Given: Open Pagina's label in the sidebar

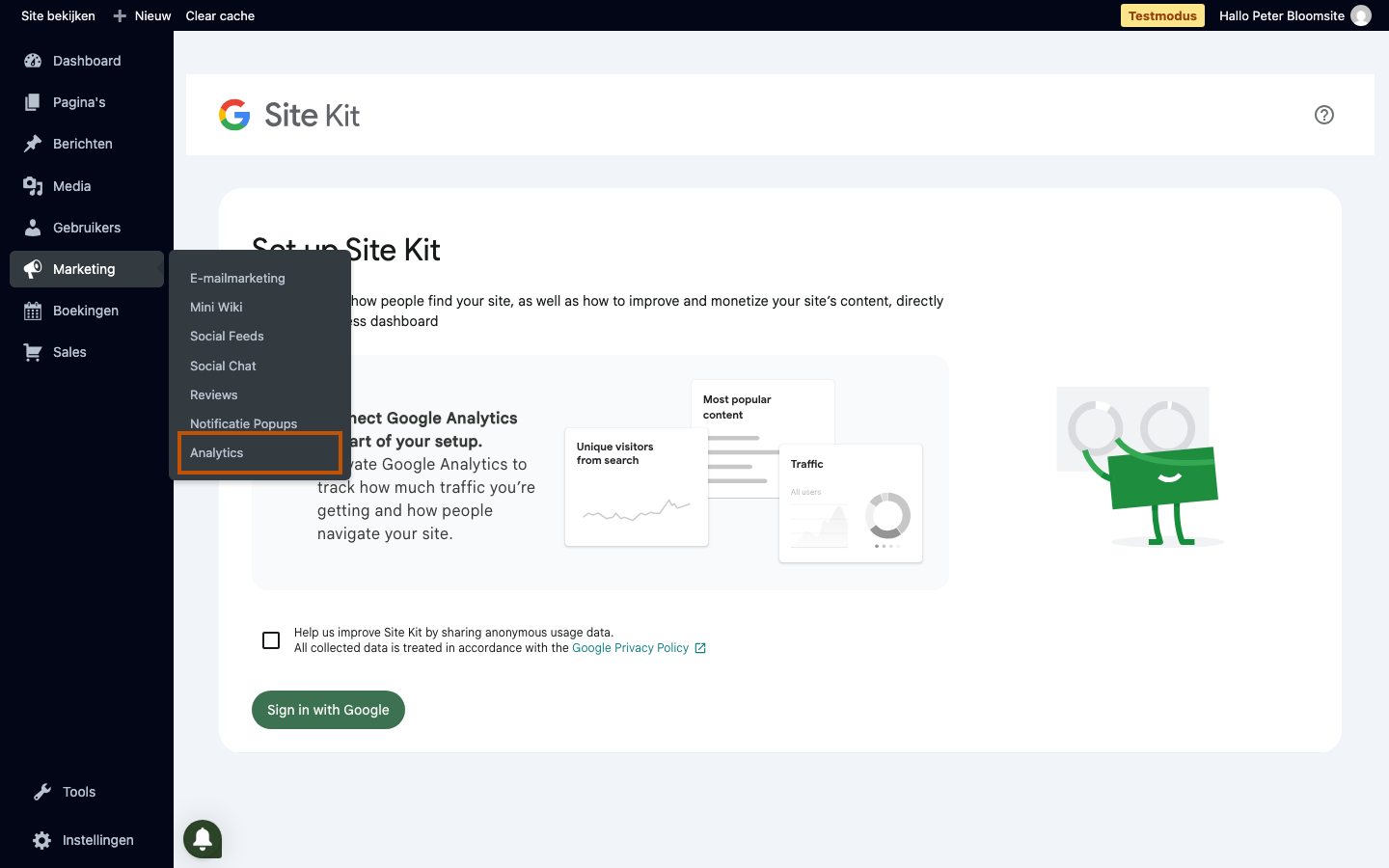Looking at the screenshot, I should [79, 102].
